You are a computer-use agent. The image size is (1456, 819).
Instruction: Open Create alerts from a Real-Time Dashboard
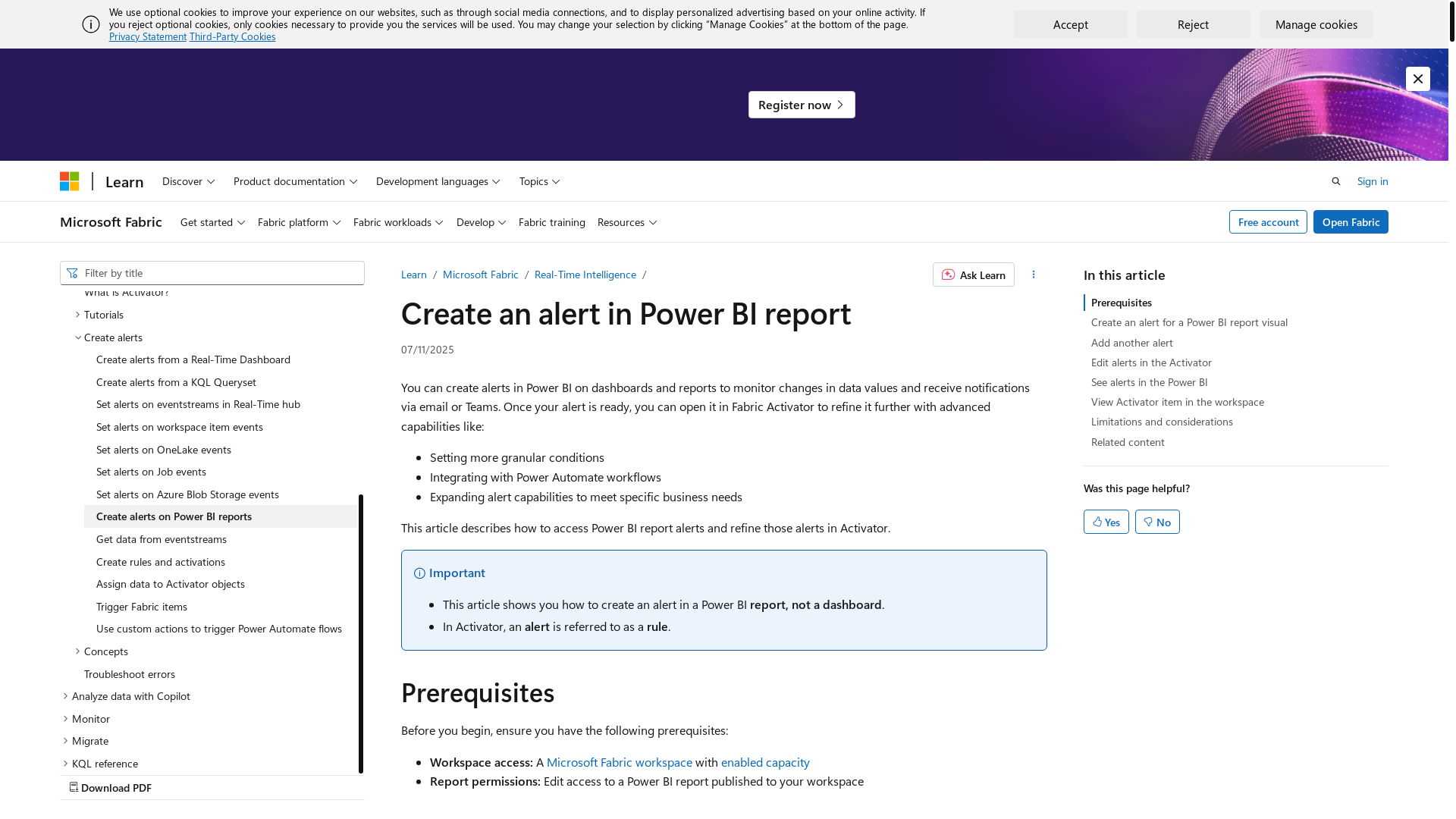tap(193, 359)
